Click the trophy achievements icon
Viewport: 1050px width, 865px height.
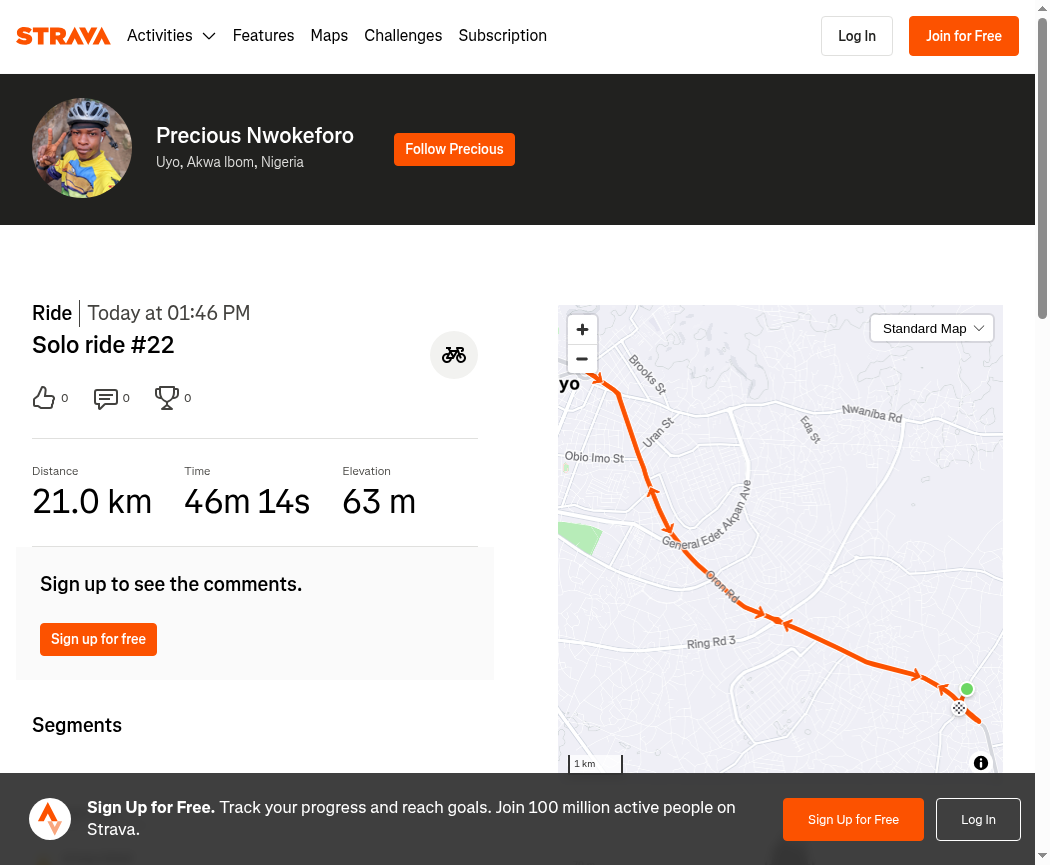pyautogui.click(x=166, y=398)
